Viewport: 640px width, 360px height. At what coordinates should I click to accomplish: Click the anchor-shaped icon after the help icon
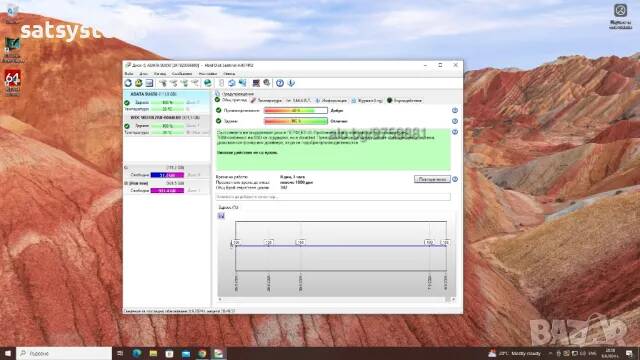click(x=291, y=83)
